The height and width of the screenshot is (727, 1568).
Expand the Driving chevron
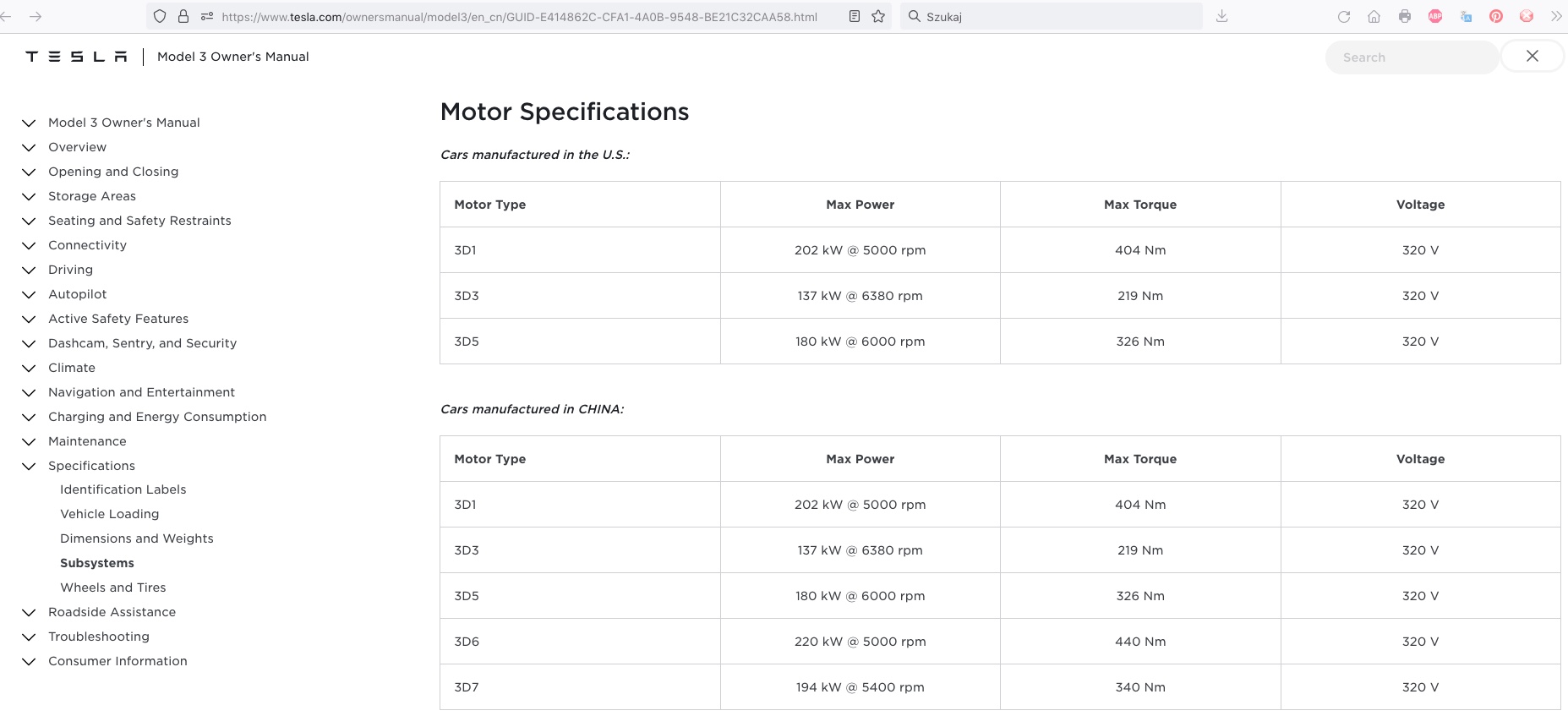[29, 270]
